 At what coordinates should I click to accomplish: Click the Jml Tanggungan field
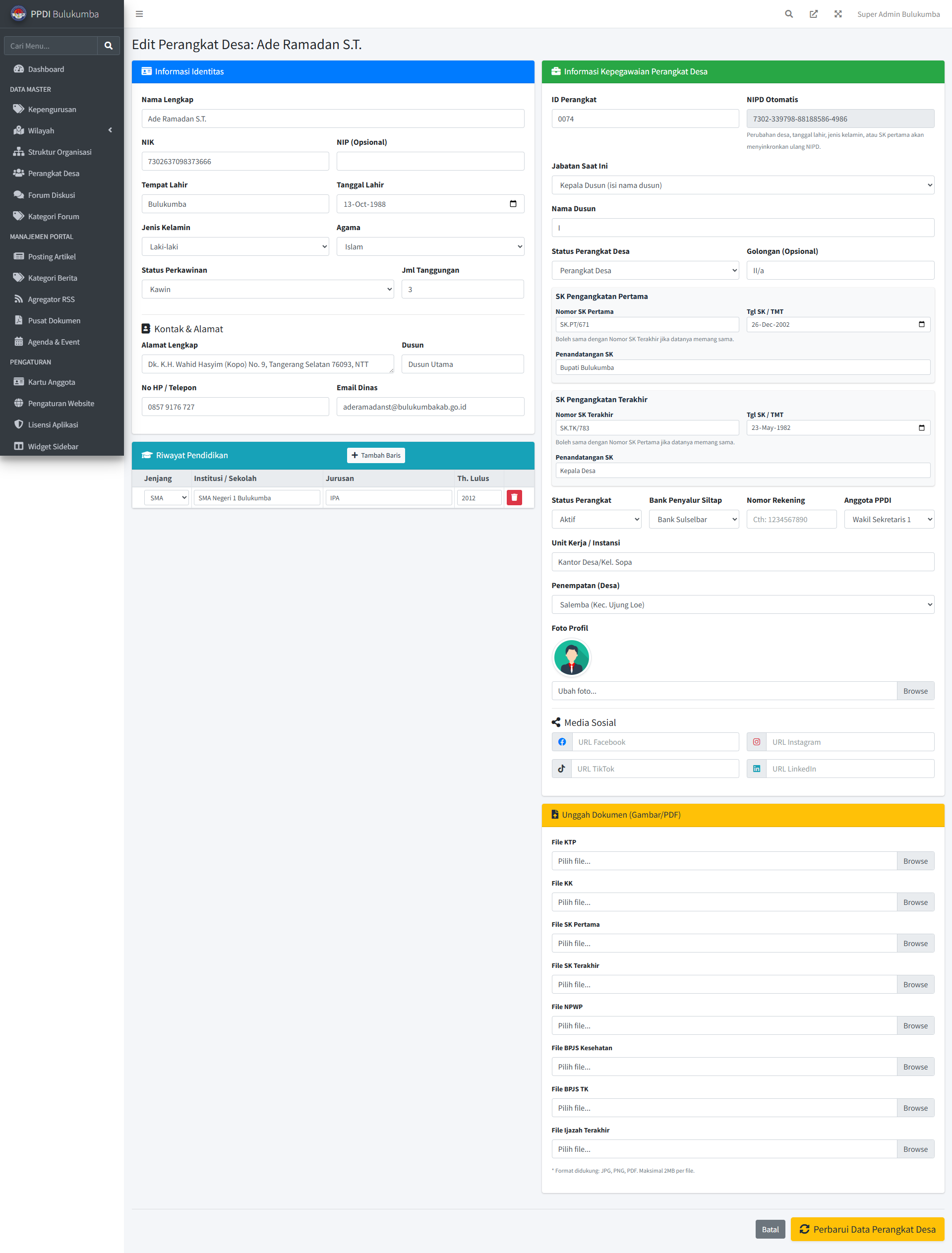(463, 289)
